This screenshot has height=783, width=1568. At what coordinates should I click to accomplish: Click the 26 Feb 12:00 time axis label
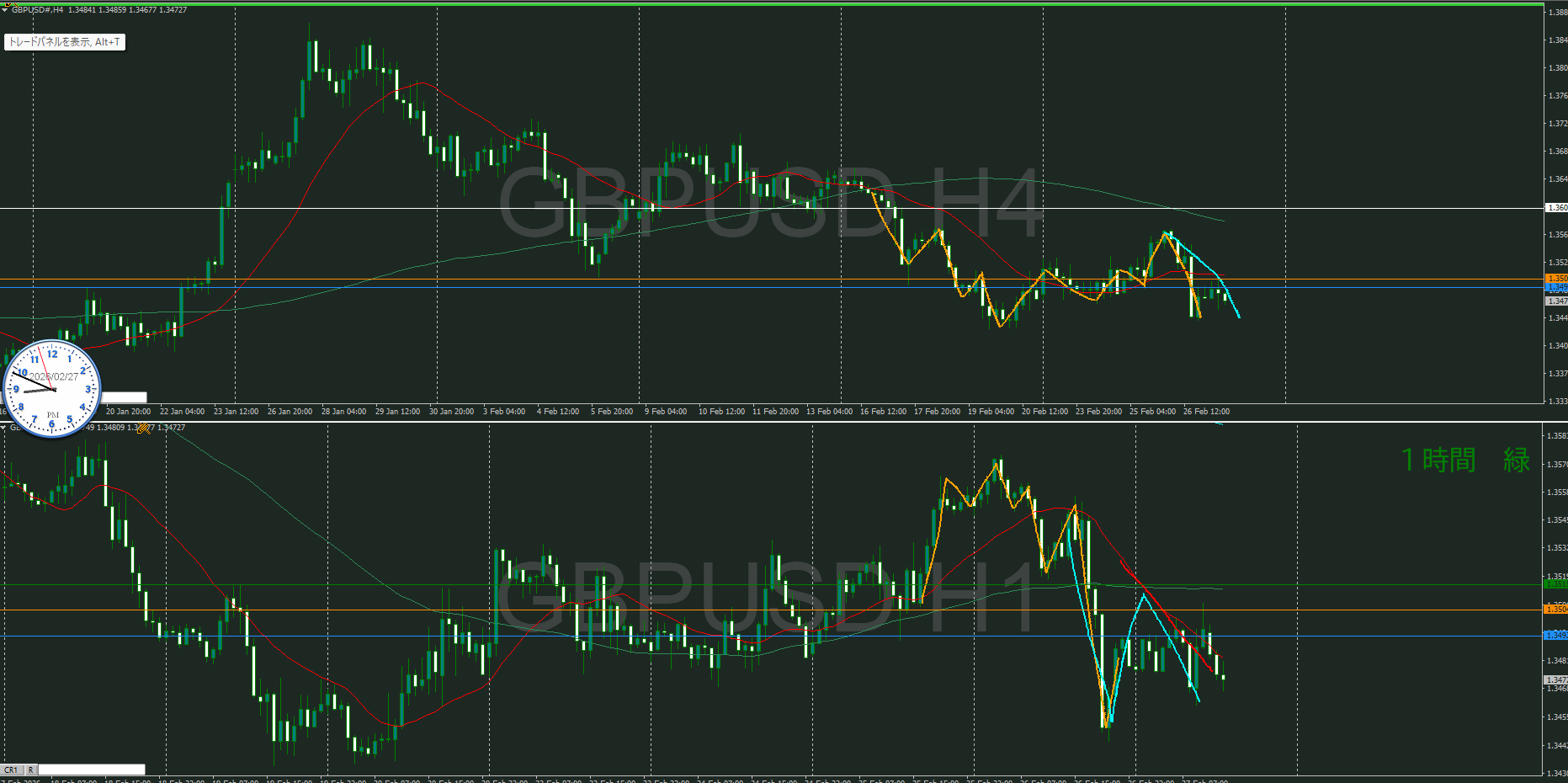pyautogui.click(x=1206, y=412)
